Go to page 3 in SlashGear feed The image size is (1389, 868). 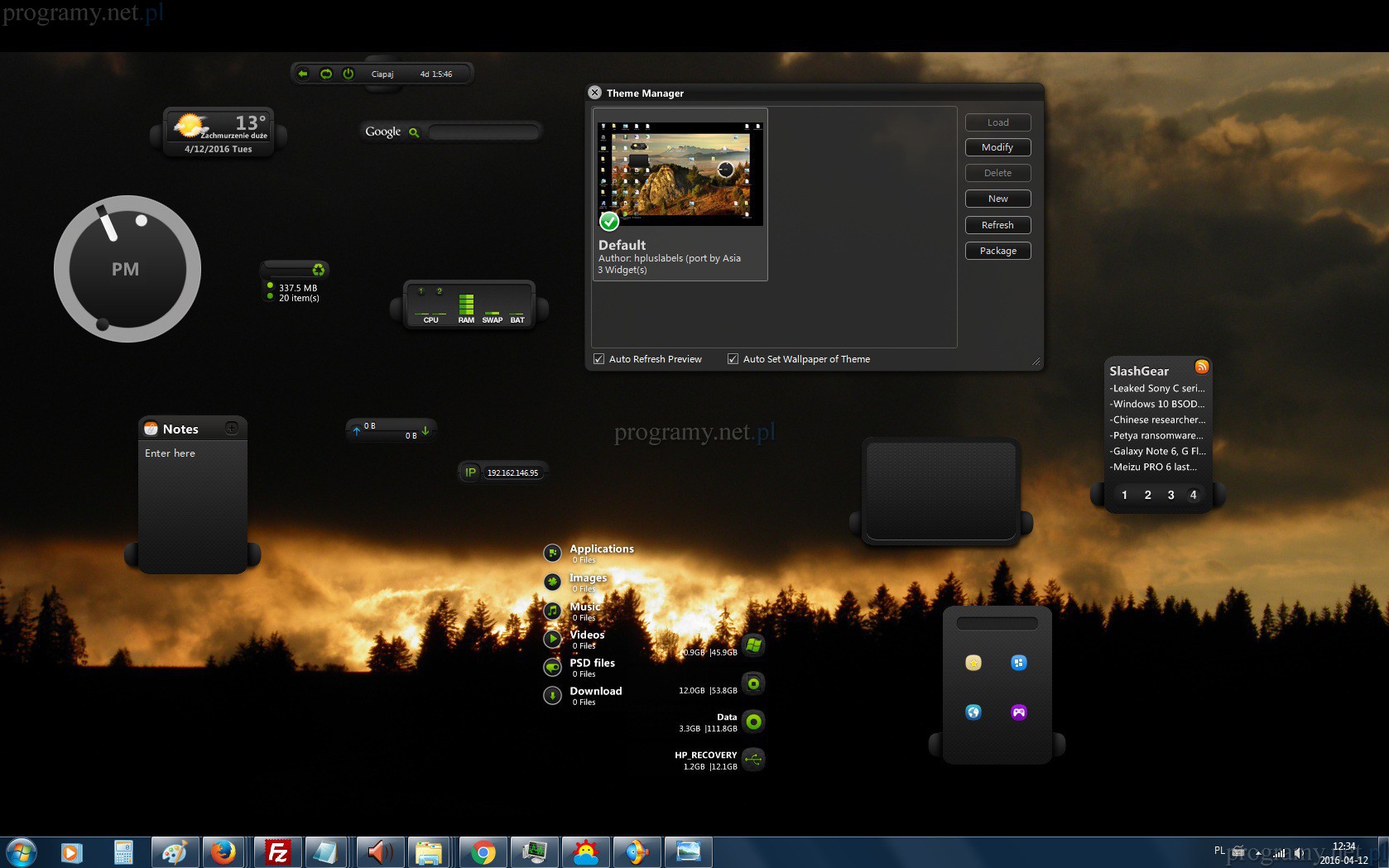(1170, 495)
